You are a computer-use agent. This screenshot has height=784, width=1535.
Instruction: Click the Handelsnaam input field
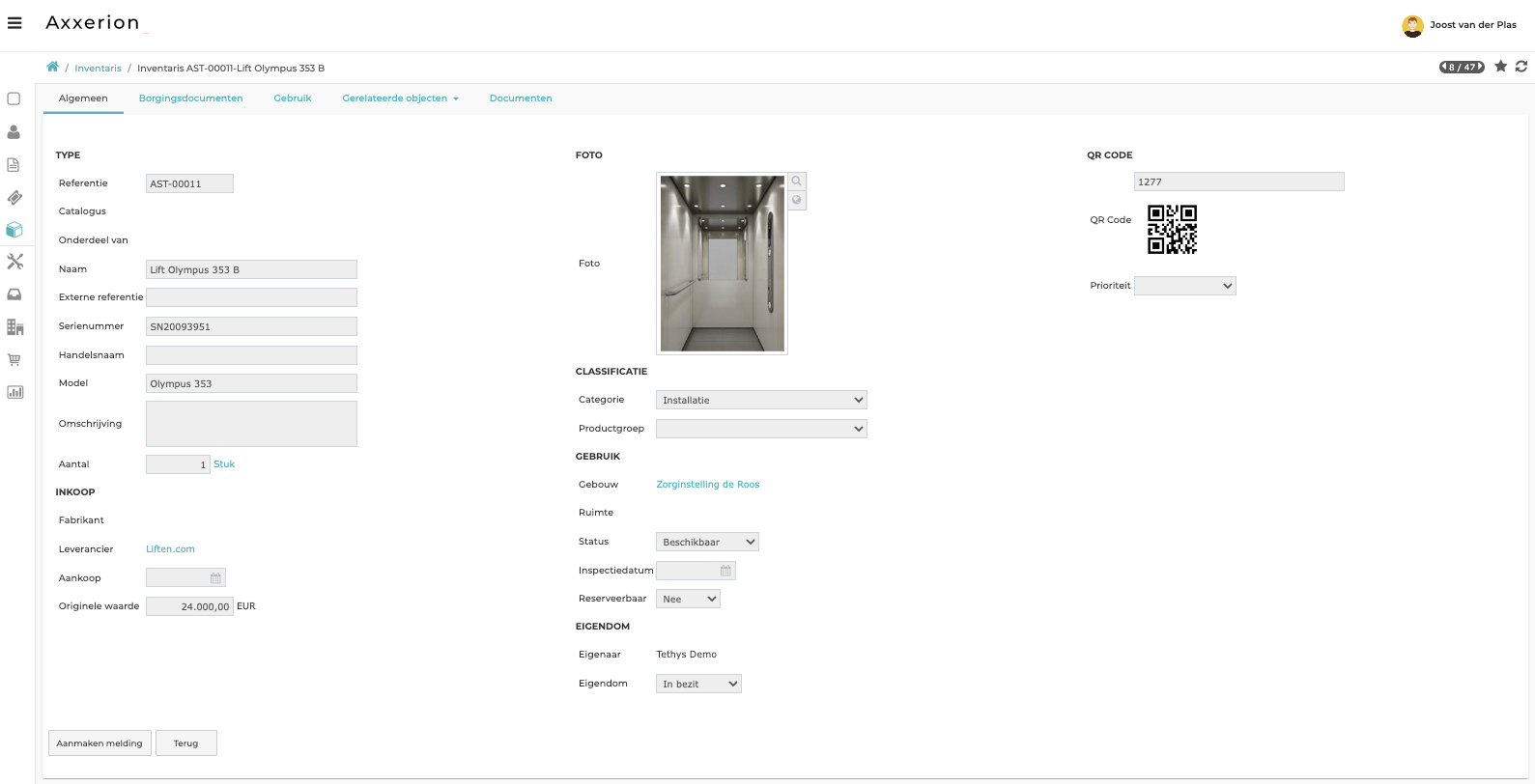tap(251, 355)
